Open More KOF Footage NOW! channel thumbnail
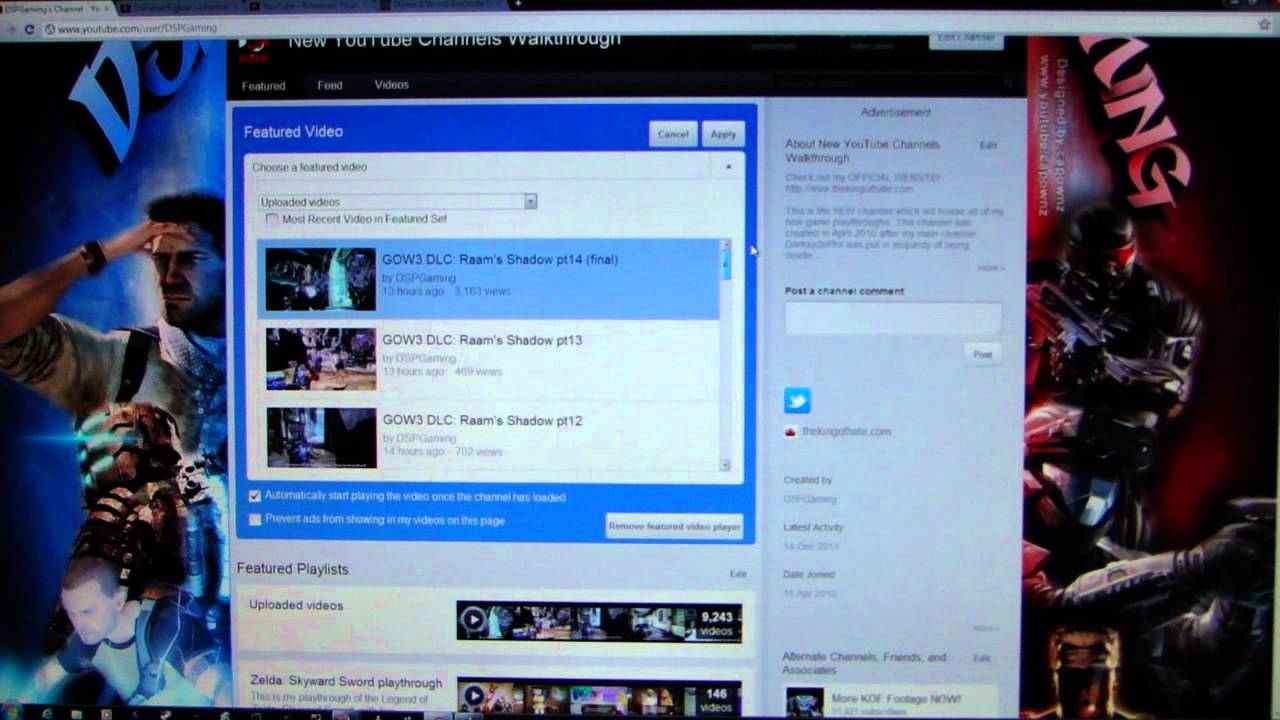This screenshot has height=720, width=1280. pyautogui.click(x=805, y=703)
